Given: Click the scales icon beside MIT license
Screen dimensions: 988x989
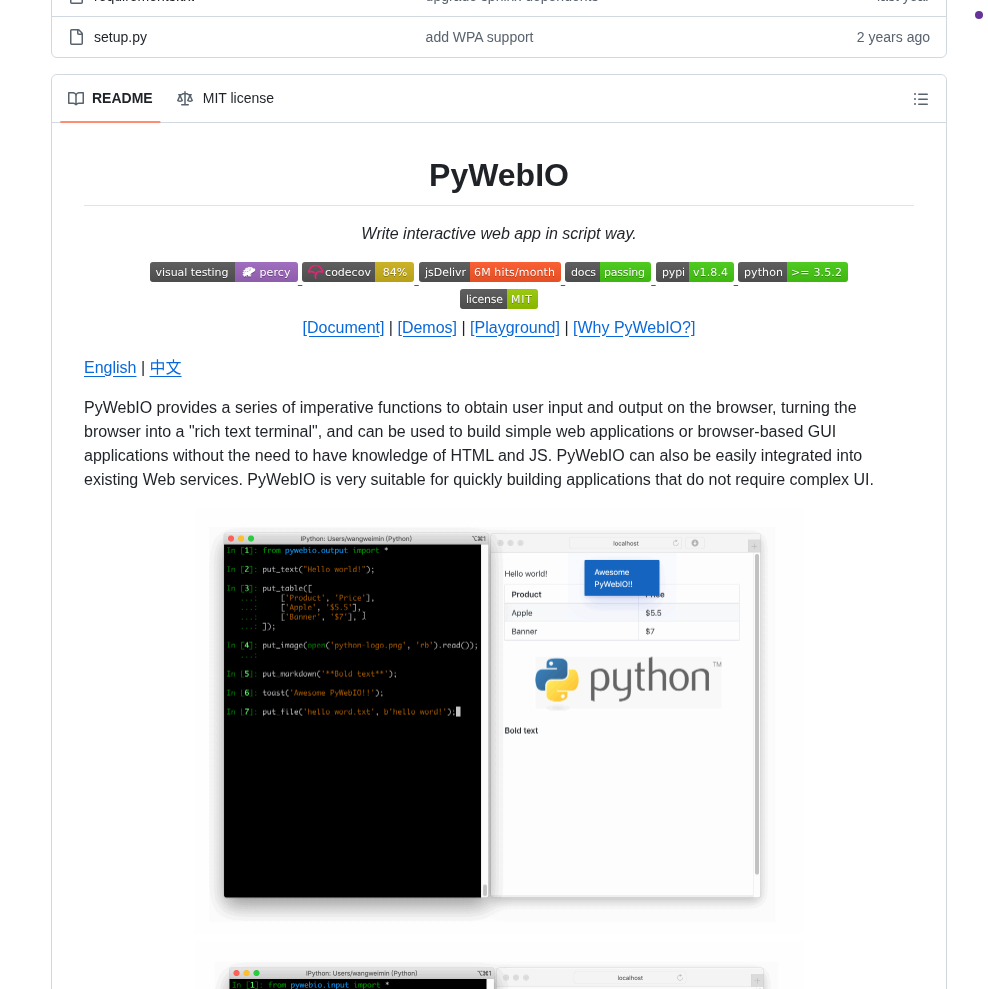Looking at the screenshot, I should click(x=185, y=98).
